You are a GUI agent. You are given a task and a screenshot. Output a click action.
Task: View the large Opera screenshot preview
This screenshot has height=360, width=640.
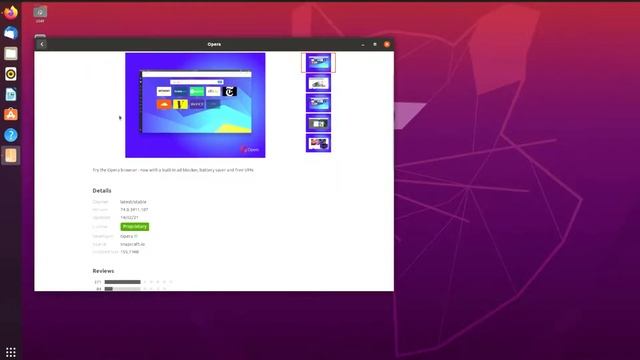pyautogui.click(x=195, y=105)
